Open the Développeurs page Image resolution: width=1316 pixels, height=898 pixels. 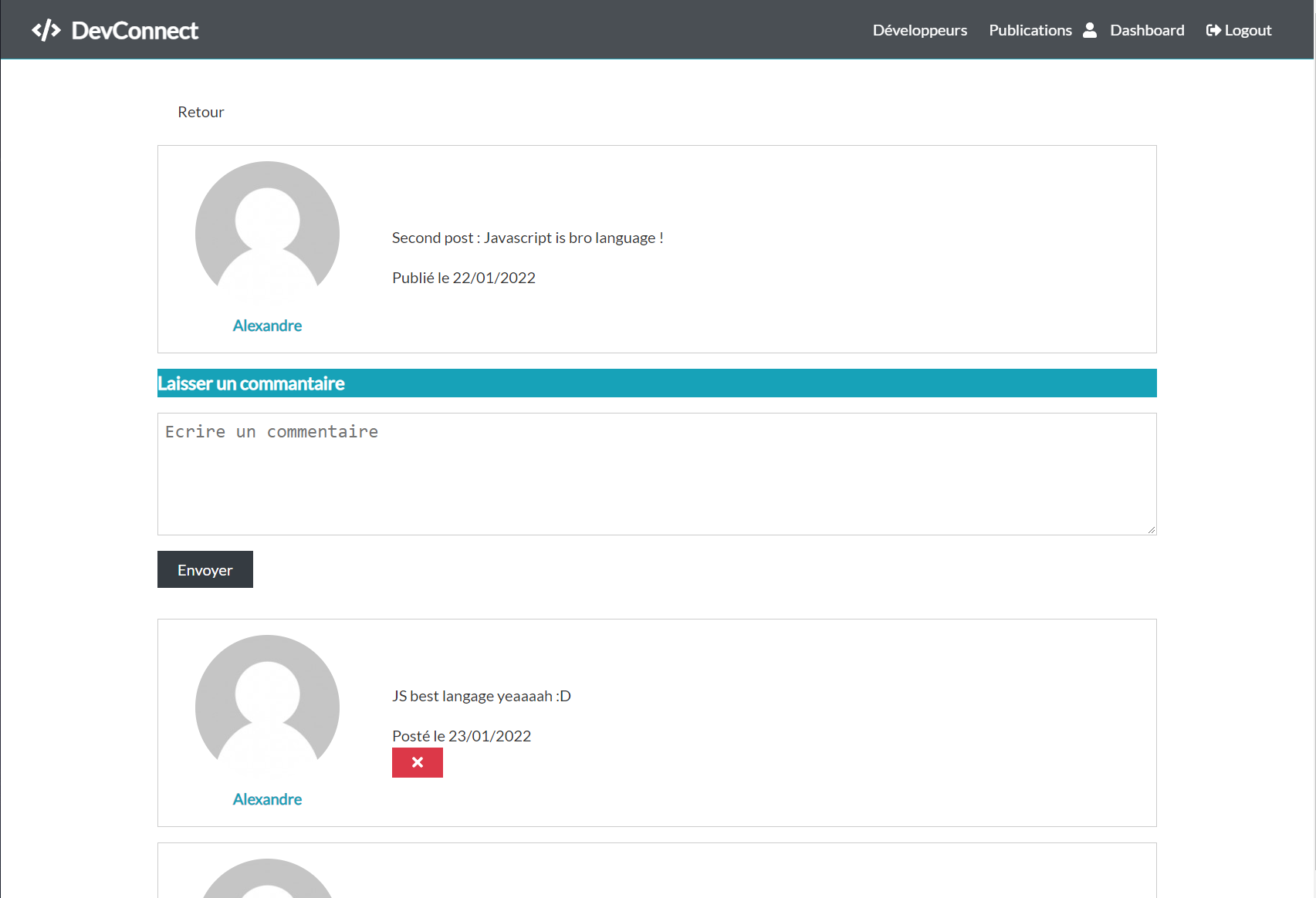919,29
